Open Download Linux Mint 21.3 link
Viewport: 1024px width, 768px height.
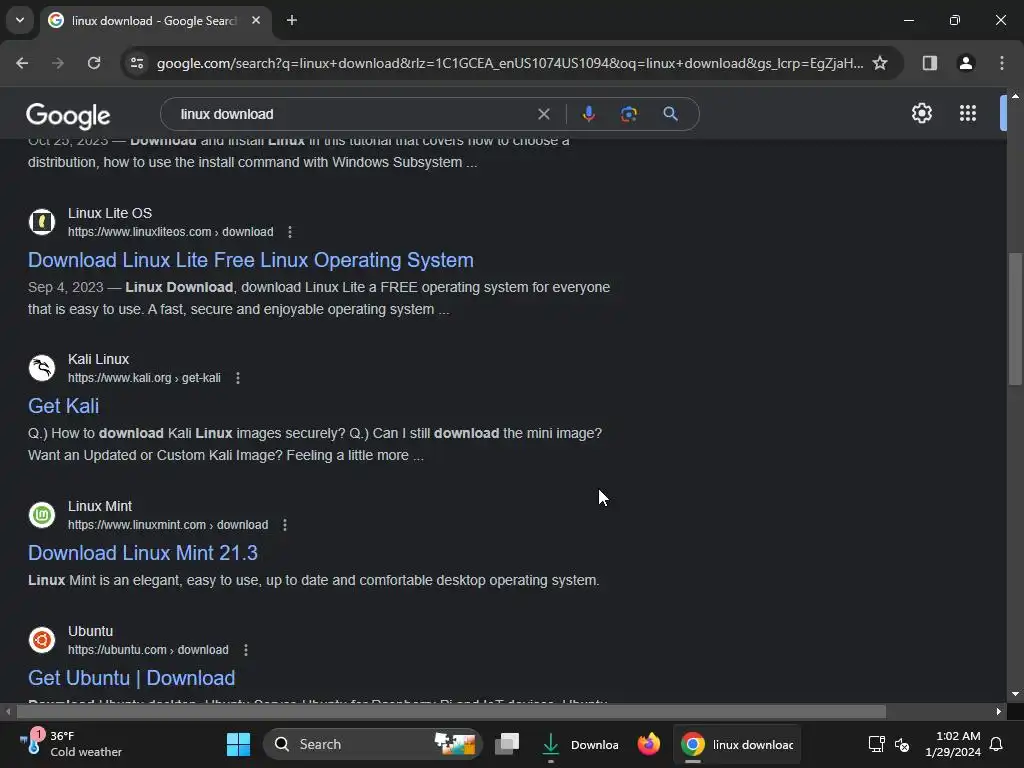tap(143, 553)
